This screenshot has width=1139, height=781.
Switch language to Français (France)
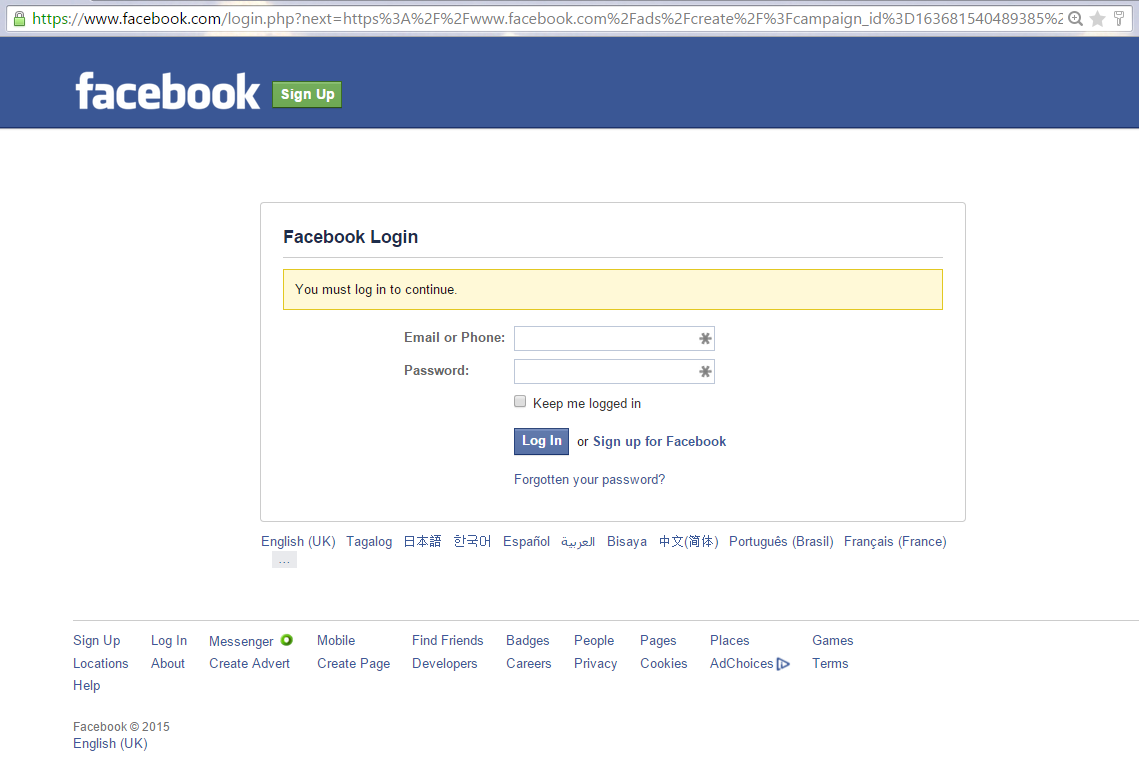(x=895, y=541)
